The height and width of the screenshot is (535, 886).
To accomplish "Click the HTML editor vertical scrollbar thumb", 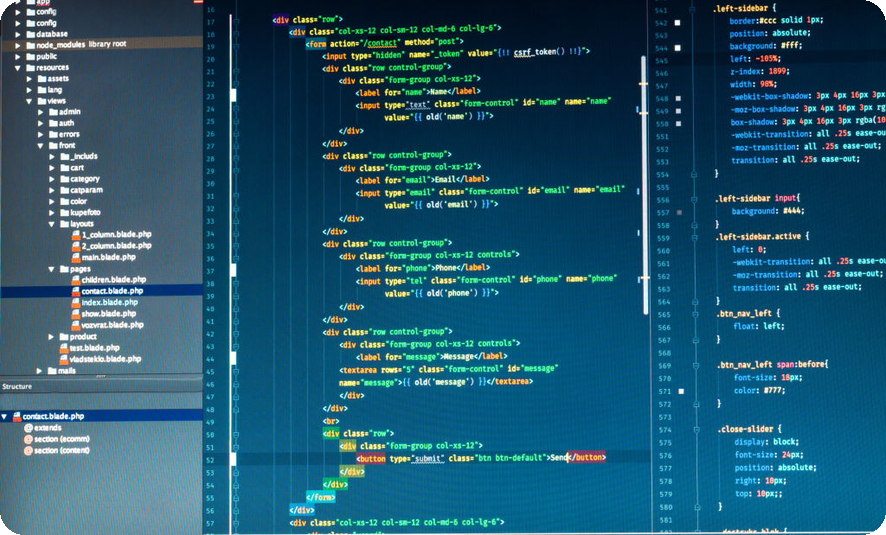I will [645, 184].
